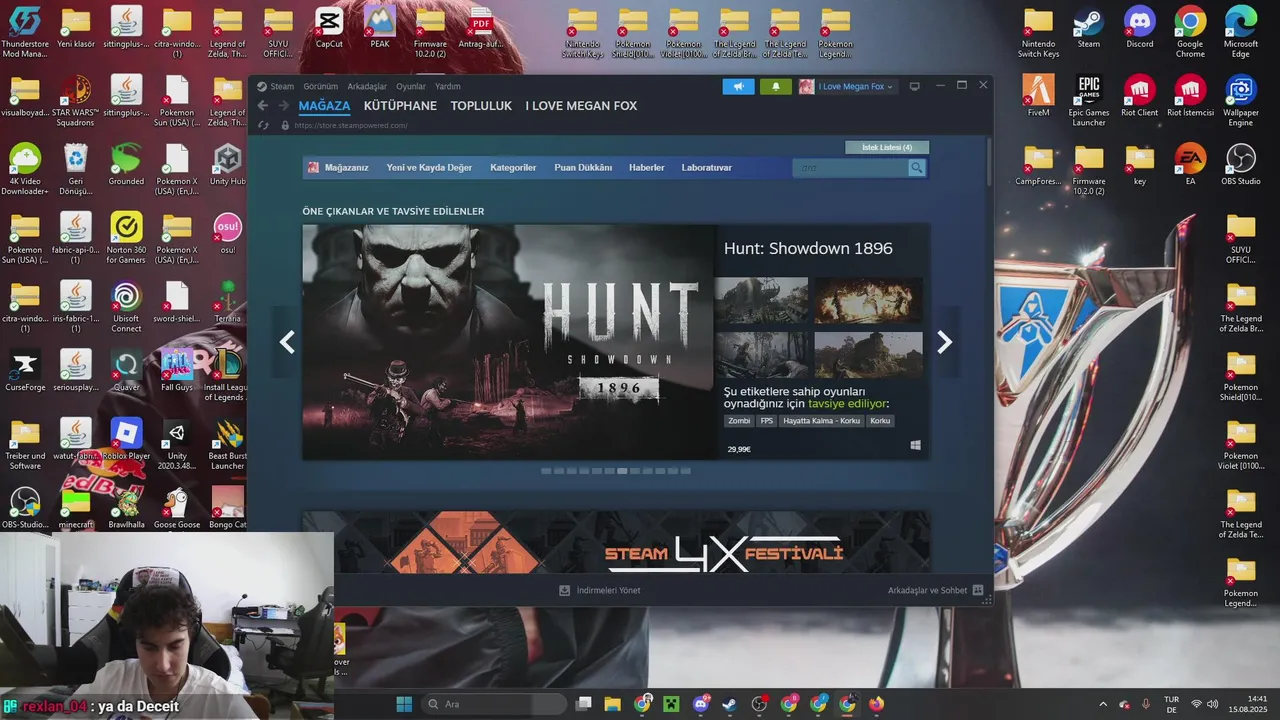The width and height of the screenshot is (1280, 720).
Task: Expand the Kategoriler menu
Action: tap(513, 168)
